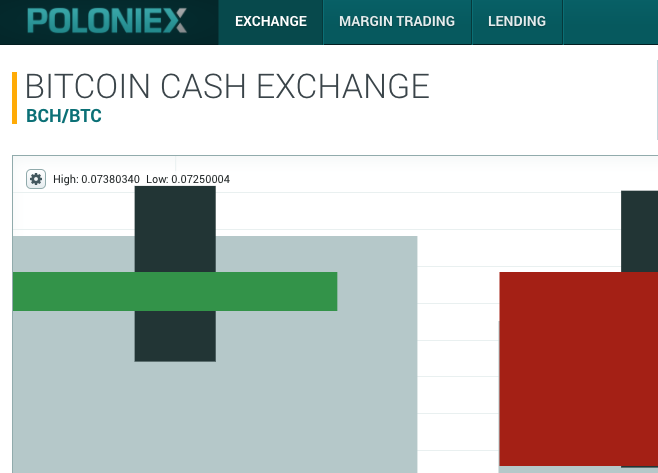The width and height of the screenshot is (658, 473).
Task: Select the red candlestick body
Action: point(579,369)
